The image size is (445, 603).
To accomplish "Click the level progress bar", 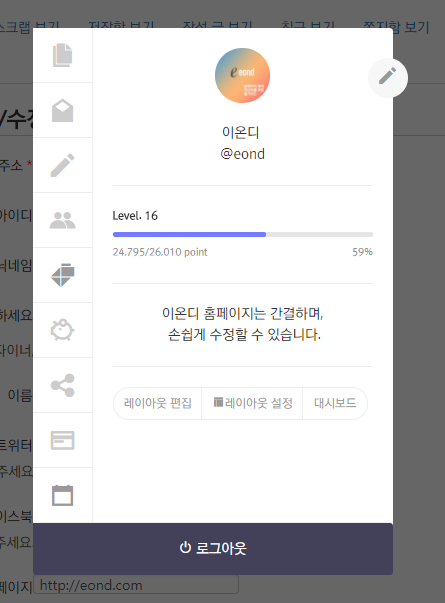I will 243,234.
